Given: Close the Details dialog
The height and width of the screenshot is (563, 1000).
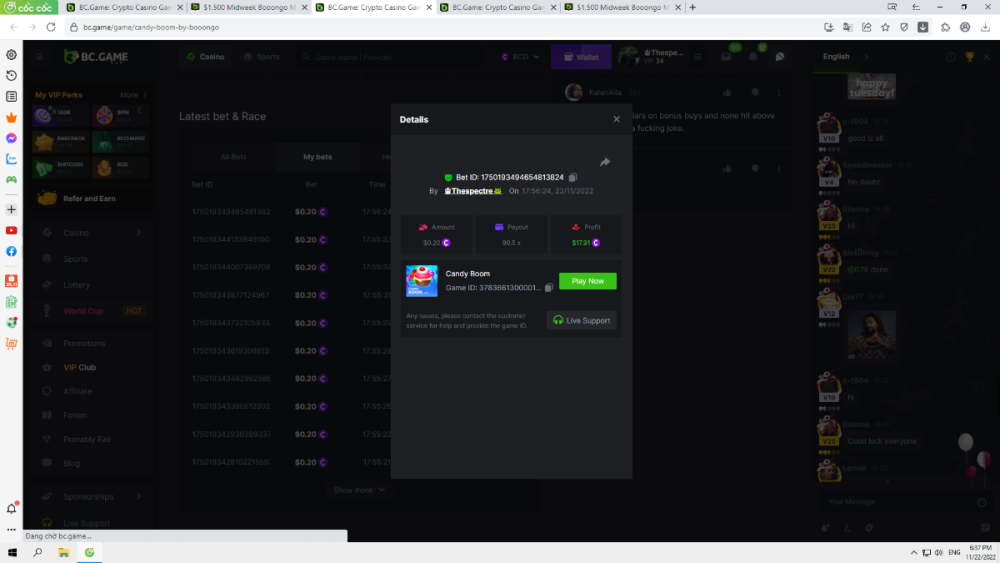Looking at the screenshot, I should pos(616,119).
